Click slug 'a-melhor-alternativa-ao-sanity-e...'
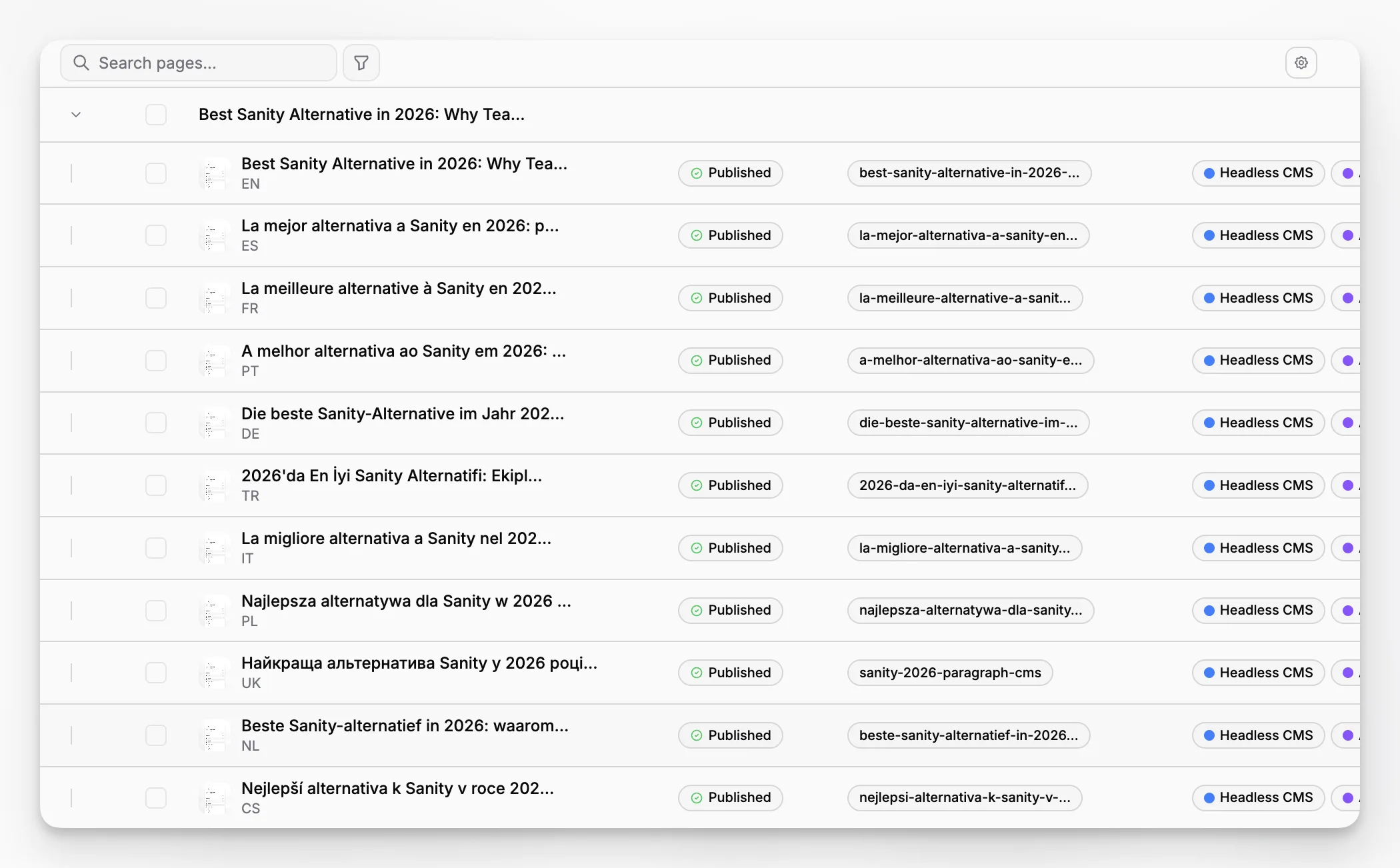This screenshot has width=1400, height=868. tap(971, 361)
